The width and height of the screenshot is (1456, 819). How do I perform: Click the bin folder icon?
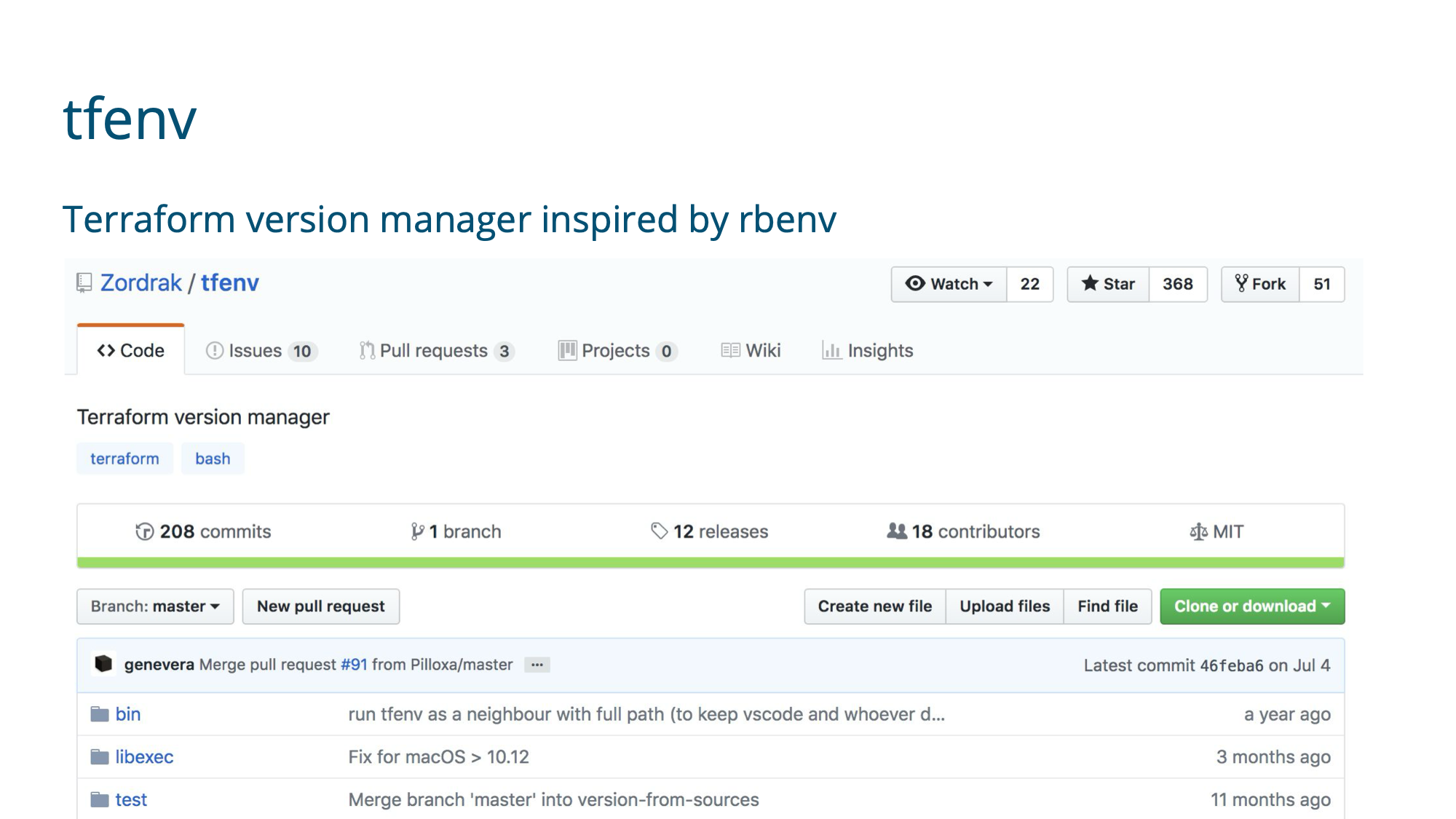(x=100, y=714)
